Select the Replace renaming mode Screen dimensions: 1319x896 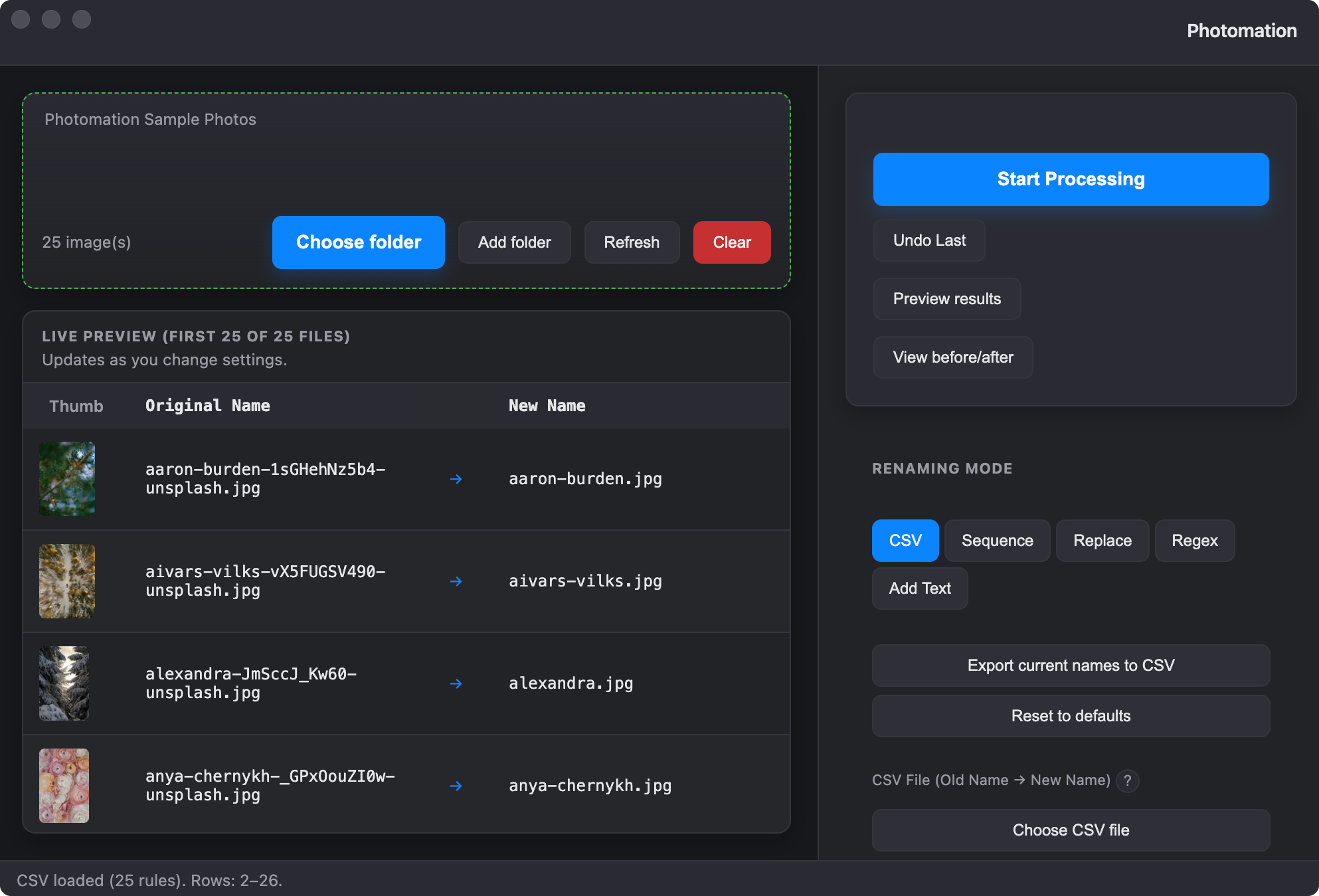tap(1102, 540)
